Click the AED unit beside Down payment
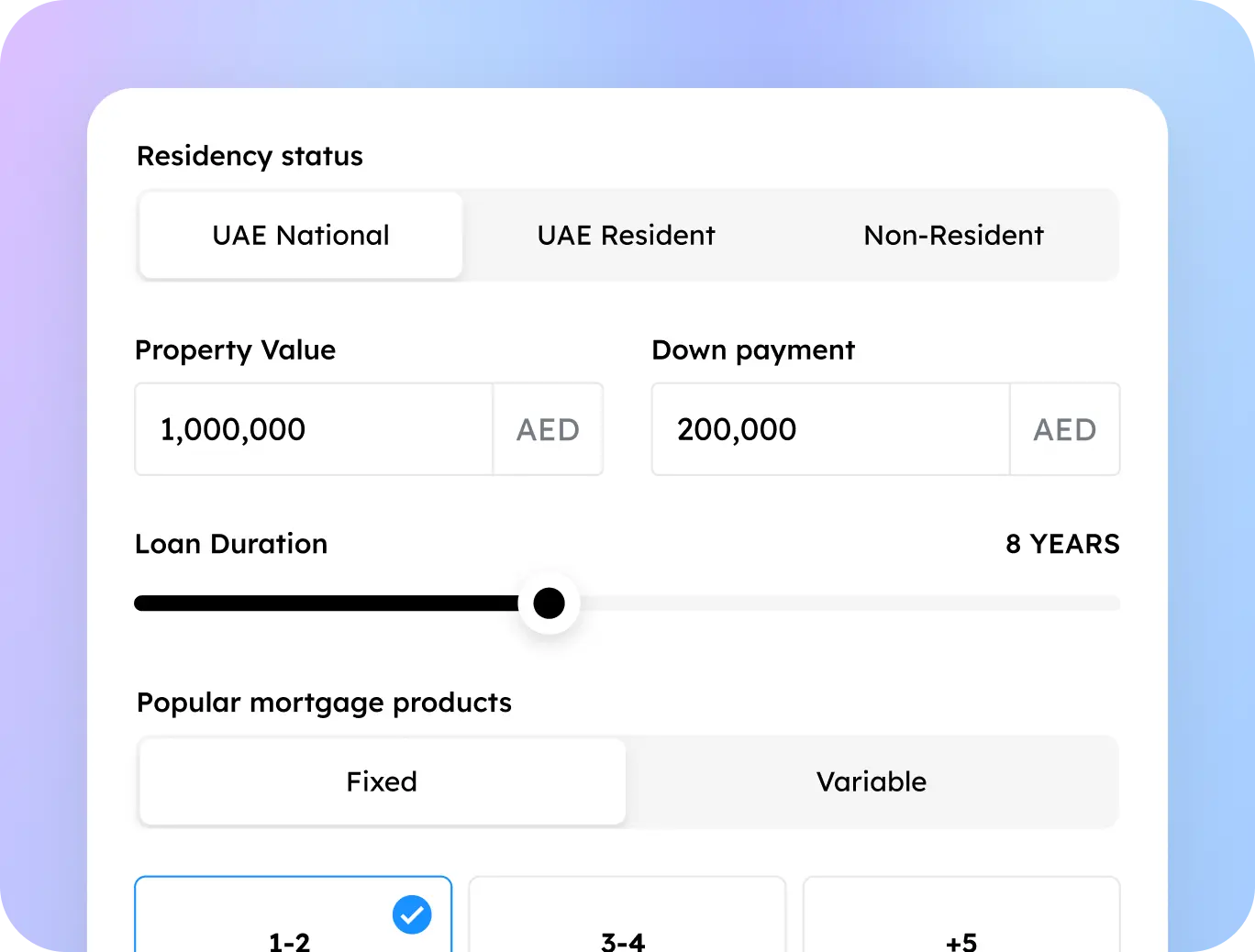Image resolution: width=1255 pixels, height=952 pixels. coord(1064,429)
